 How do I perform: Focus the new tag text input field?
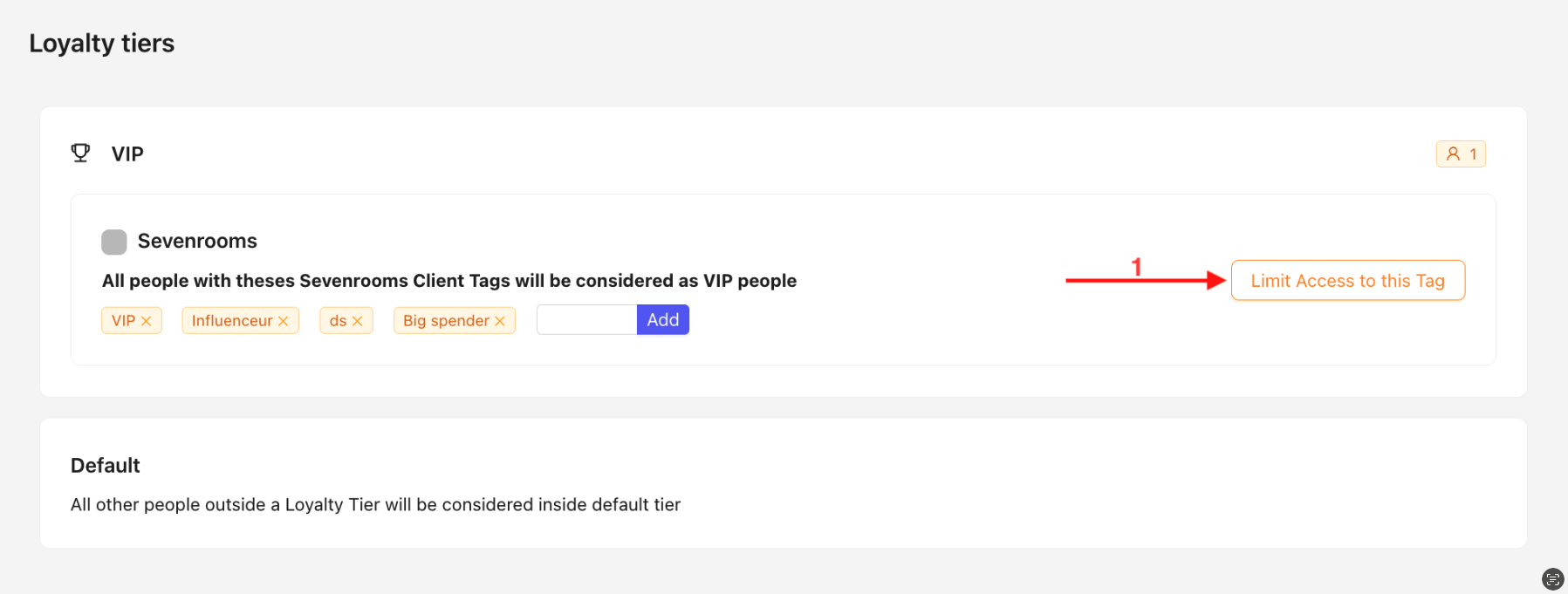tap(586, 320)
